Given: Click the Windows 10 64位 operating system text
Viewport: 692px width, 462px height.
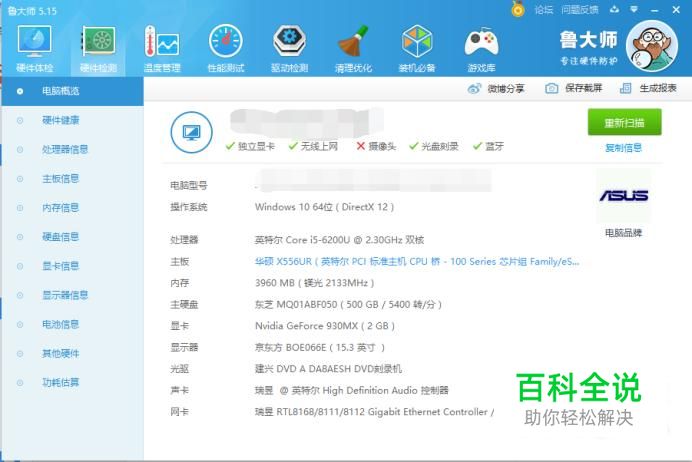Looking at the screenshot, I should click(x=324, y=207).
